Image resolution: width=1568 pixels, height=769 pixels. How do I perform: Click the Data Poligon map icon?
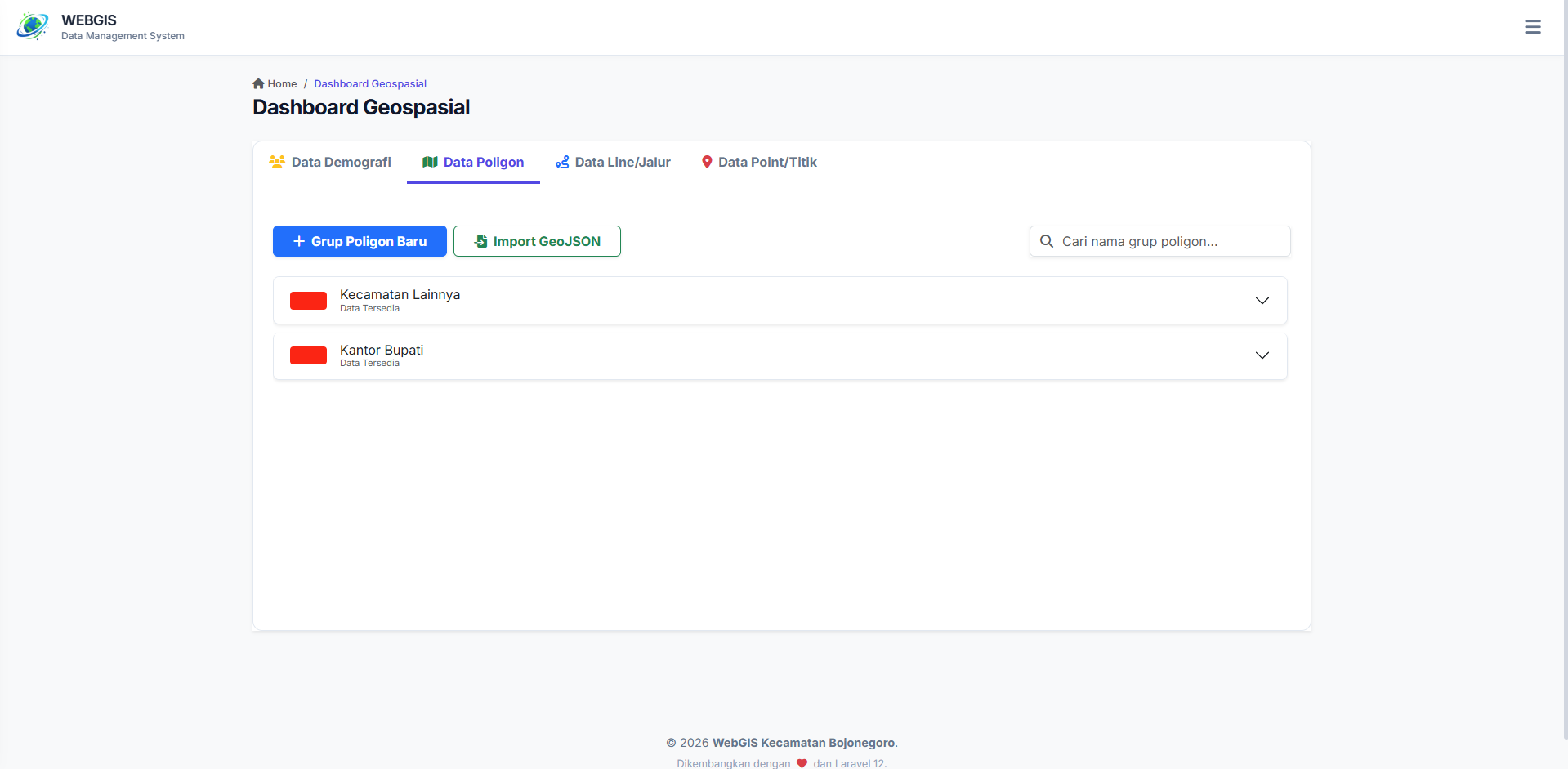(x=430, y=162)
